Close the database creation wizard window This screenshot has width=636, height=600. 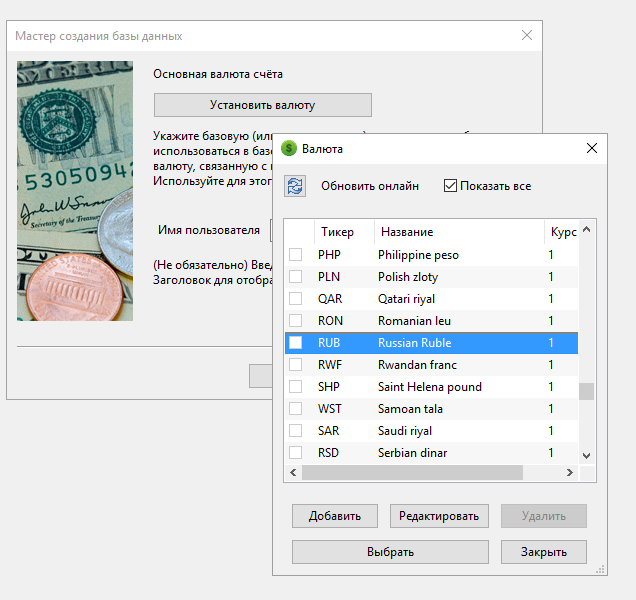pyautogui.click(x=527, y=35)
